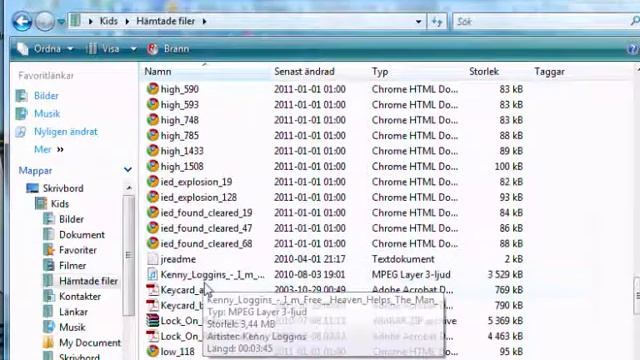
Task: Open the Visa dropdown arrow
Action: 133,49
